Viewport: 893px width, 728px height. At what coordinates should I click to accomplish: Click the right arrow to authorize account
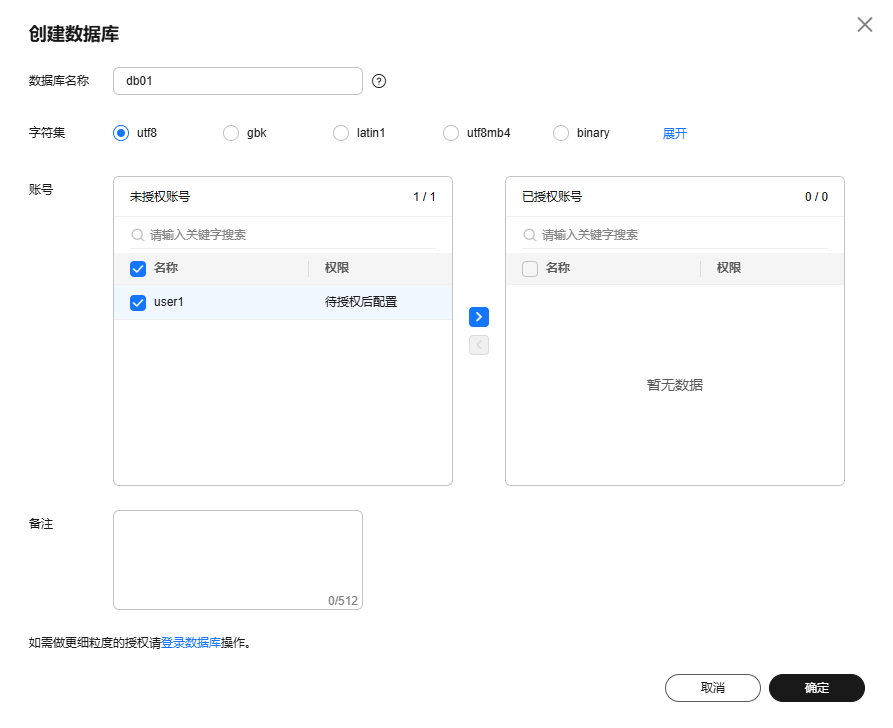(479, 317)
